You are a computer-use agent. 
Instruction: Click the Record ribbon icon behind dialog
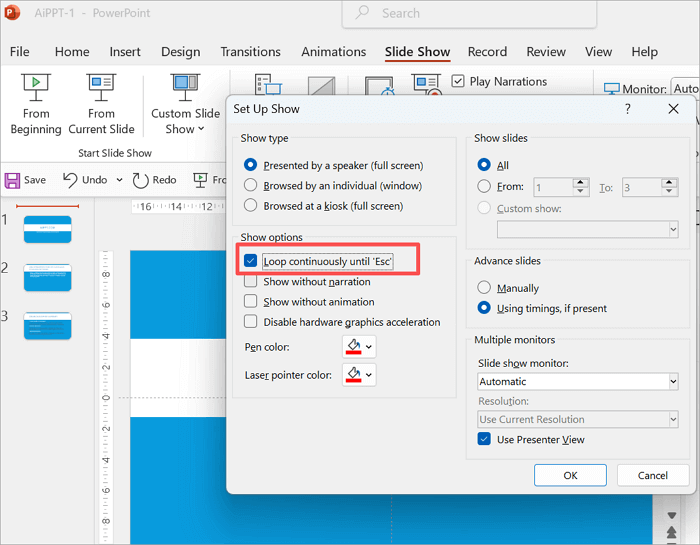pos(427,85)
